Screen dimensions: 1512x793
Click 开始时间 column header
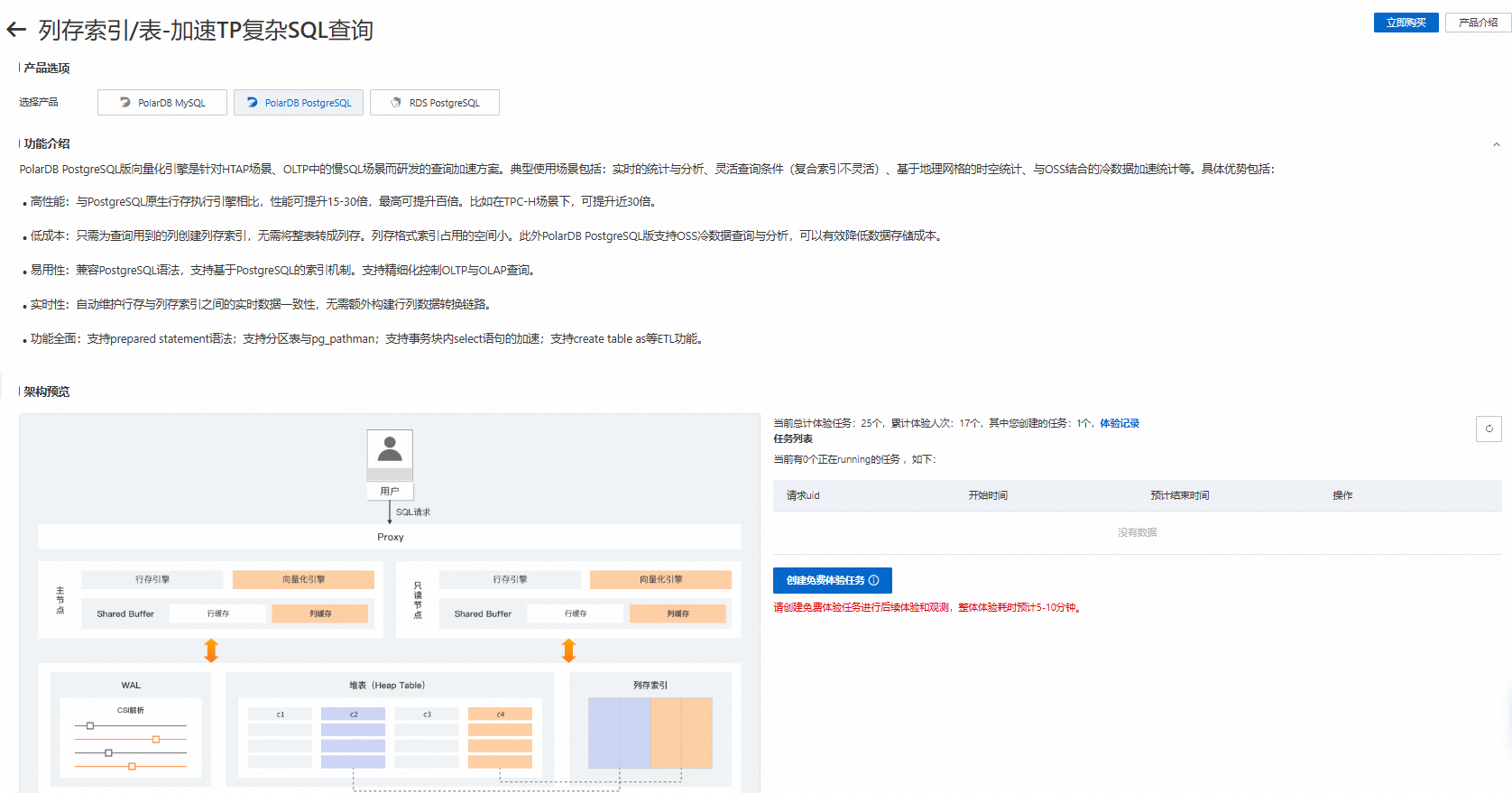point(988,495)
